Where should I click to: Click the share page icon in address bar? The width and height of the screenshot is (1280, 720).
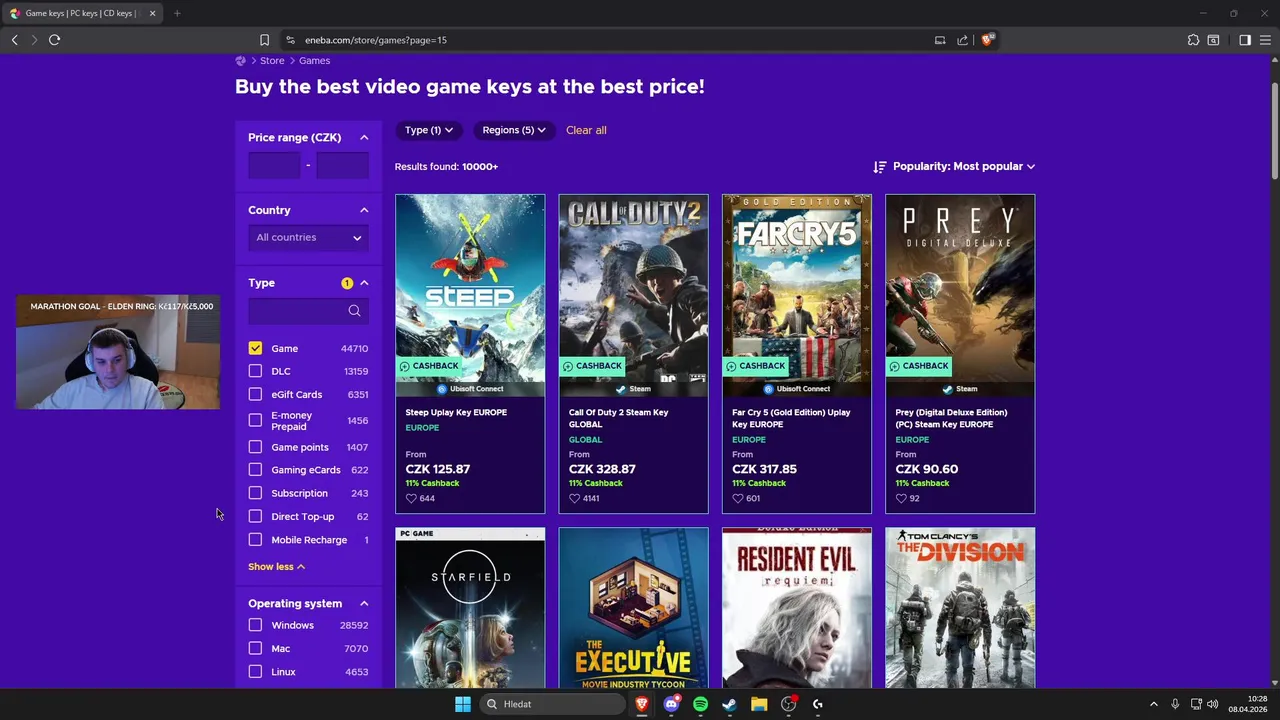962,40
